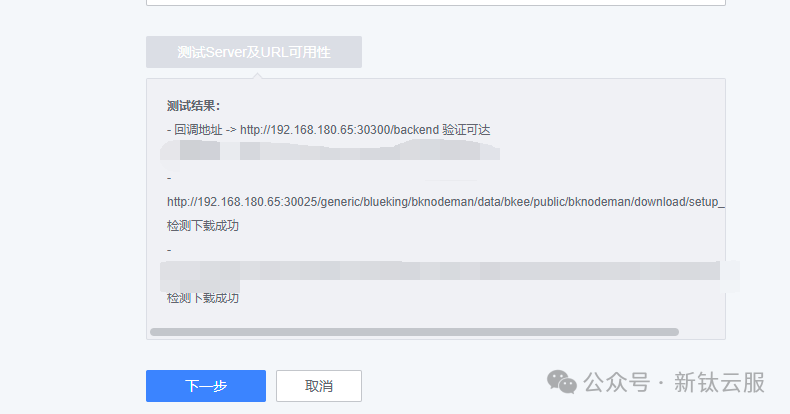Image resolution: width=790 pixels, height=414 pixels.
Task: Click the dash bullet above the blurred URL
Action: pos(169,250)
